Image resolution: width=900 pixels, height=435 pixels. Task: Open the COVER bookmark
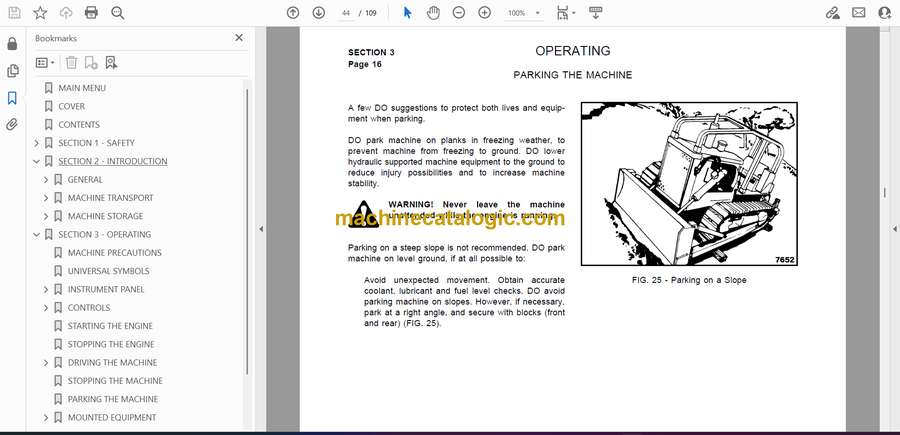tap(72, 106)
